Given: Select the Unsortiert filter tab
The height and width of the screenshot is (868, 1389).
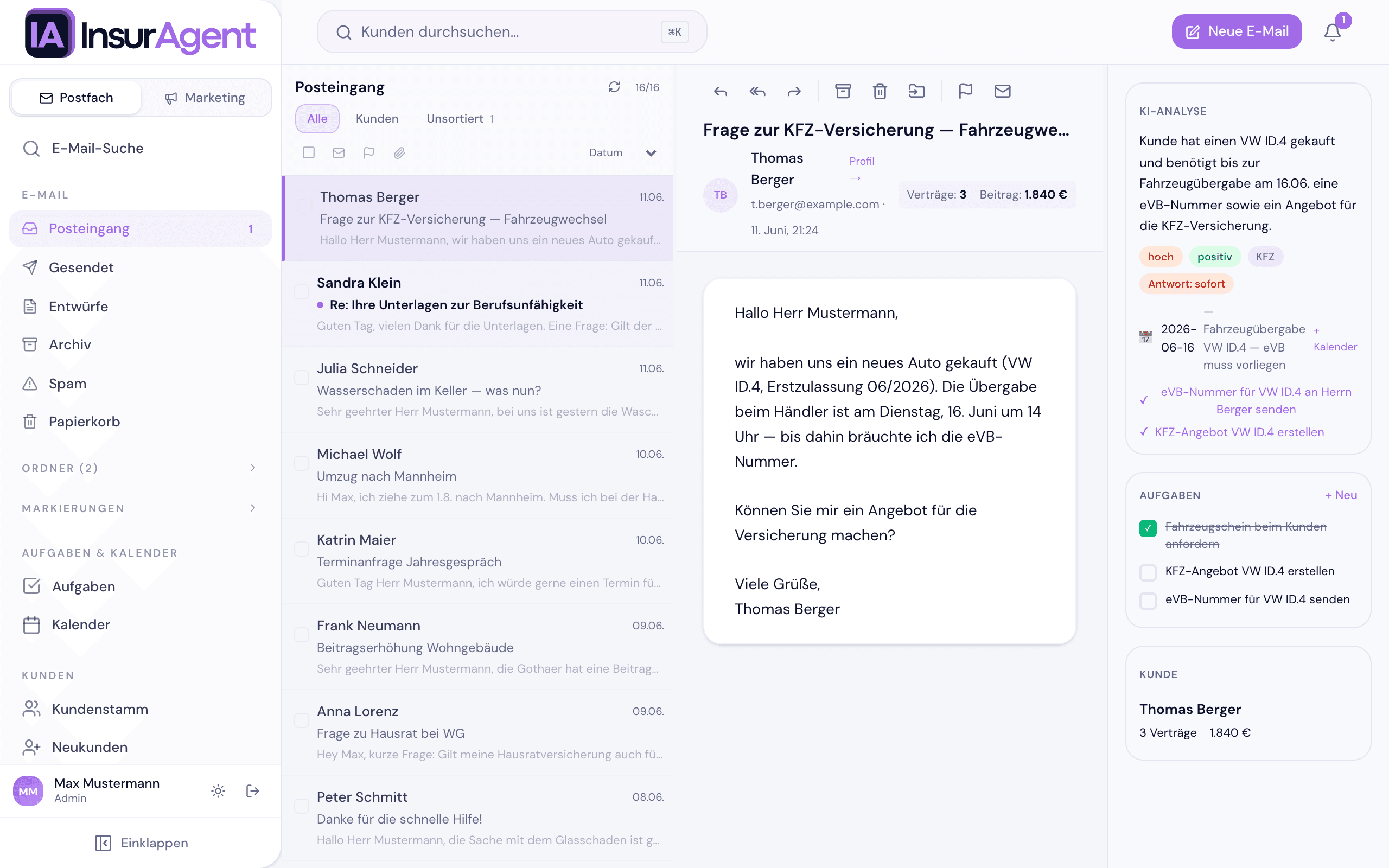Looking at the screenshot, I should 460,119.
